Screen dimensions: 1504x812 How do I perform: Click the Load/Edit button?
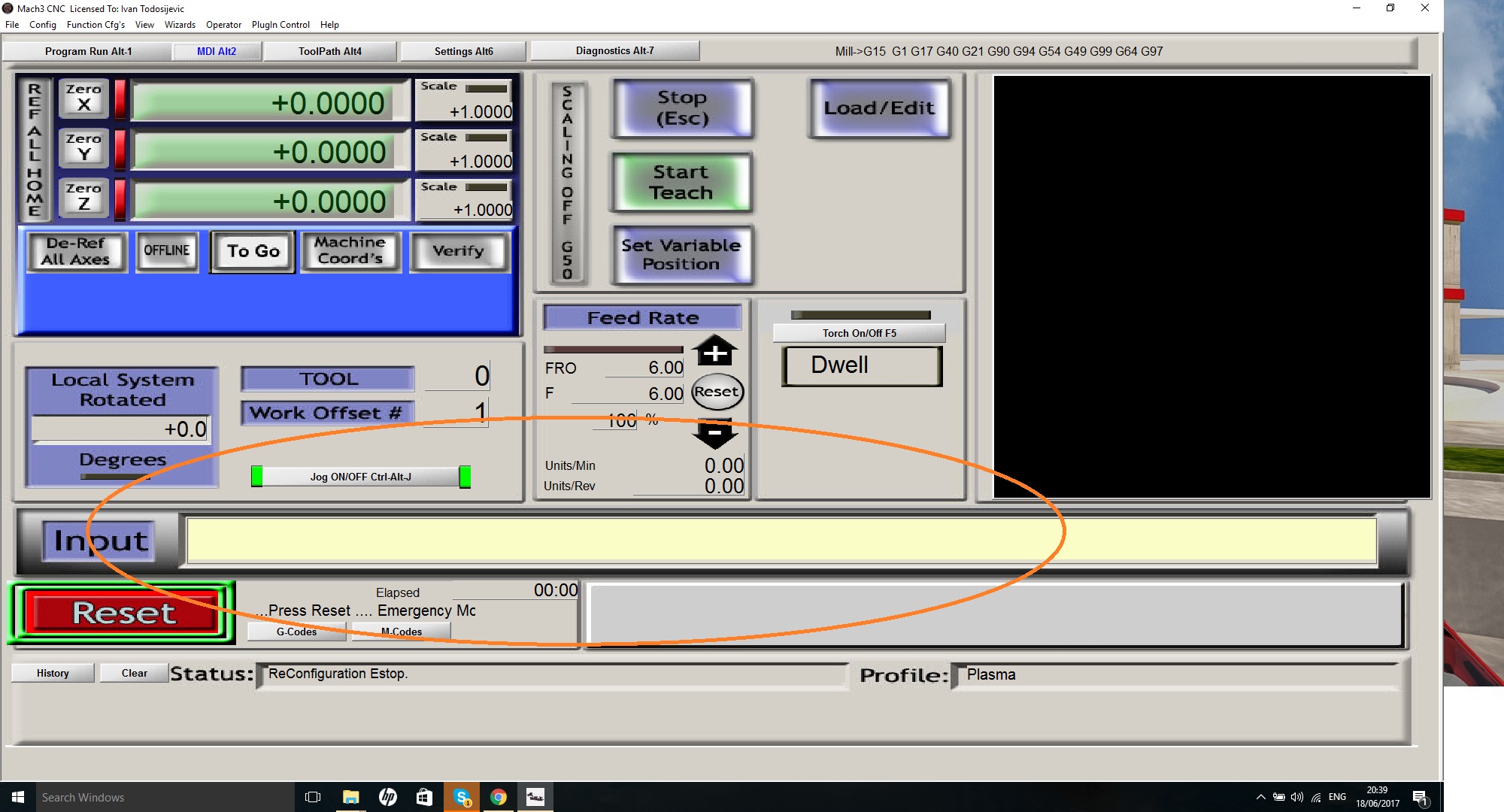[879, 108]
